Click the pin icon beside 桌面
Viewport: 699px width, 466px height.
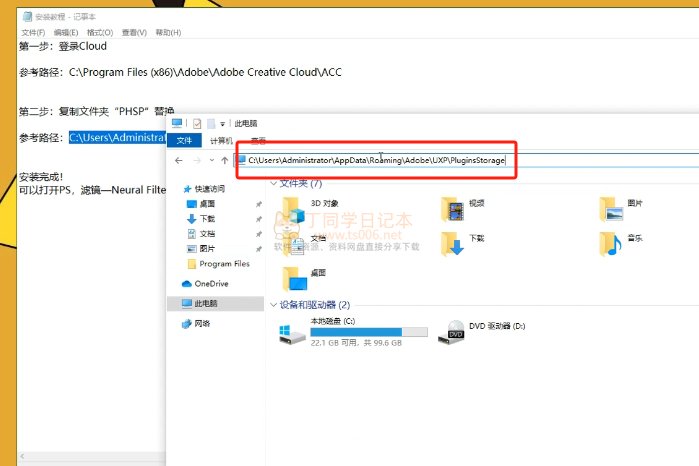259,204
